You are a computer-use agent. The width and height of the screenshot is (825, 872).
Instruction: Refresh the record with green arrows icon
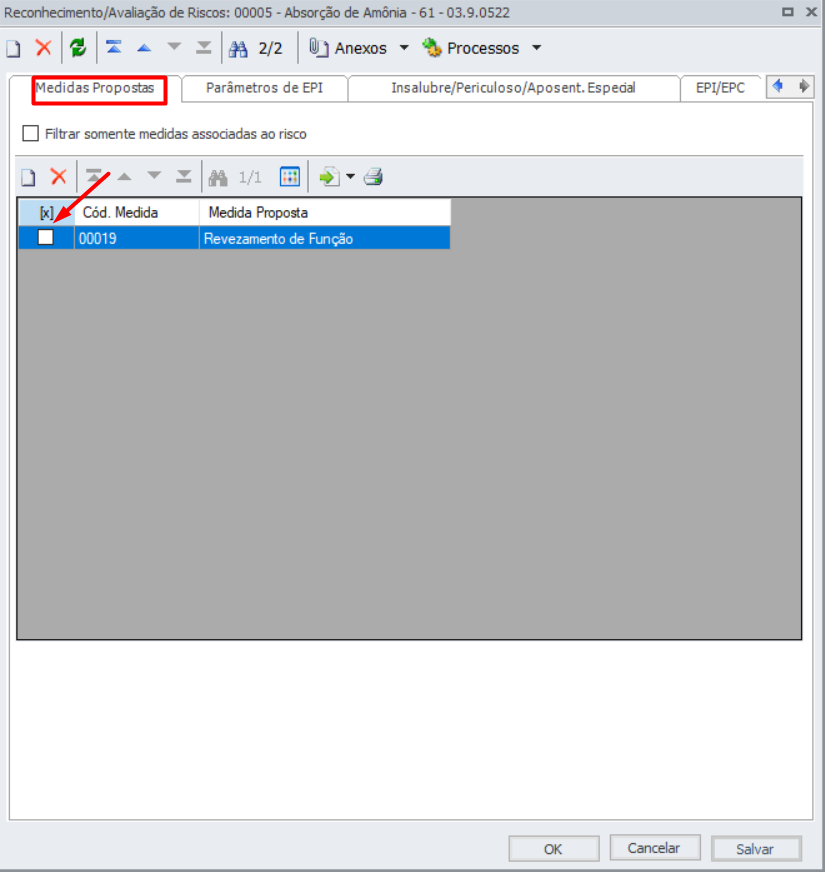[x=78, y=48]
